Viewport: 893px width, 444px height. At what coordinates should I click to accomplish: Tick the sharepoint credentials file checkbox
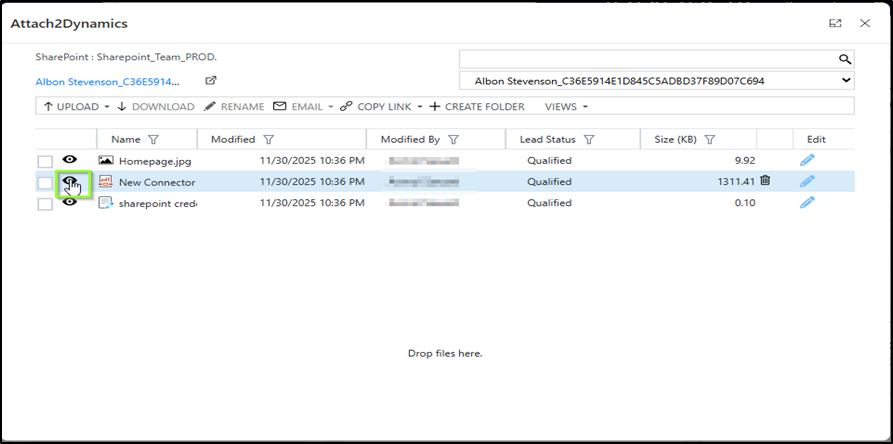tap(45, 204)
